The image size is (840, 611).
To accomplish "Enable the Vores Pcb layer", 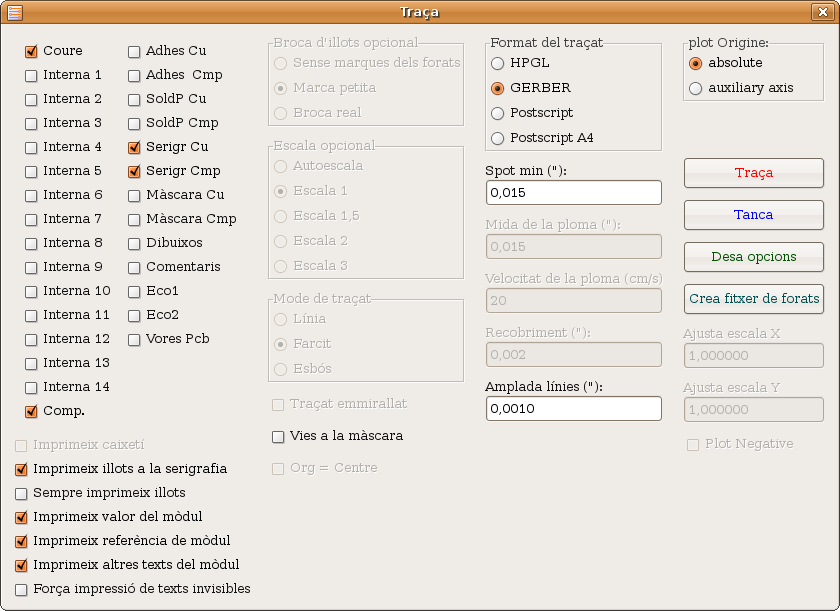I will tap(134, 340).
